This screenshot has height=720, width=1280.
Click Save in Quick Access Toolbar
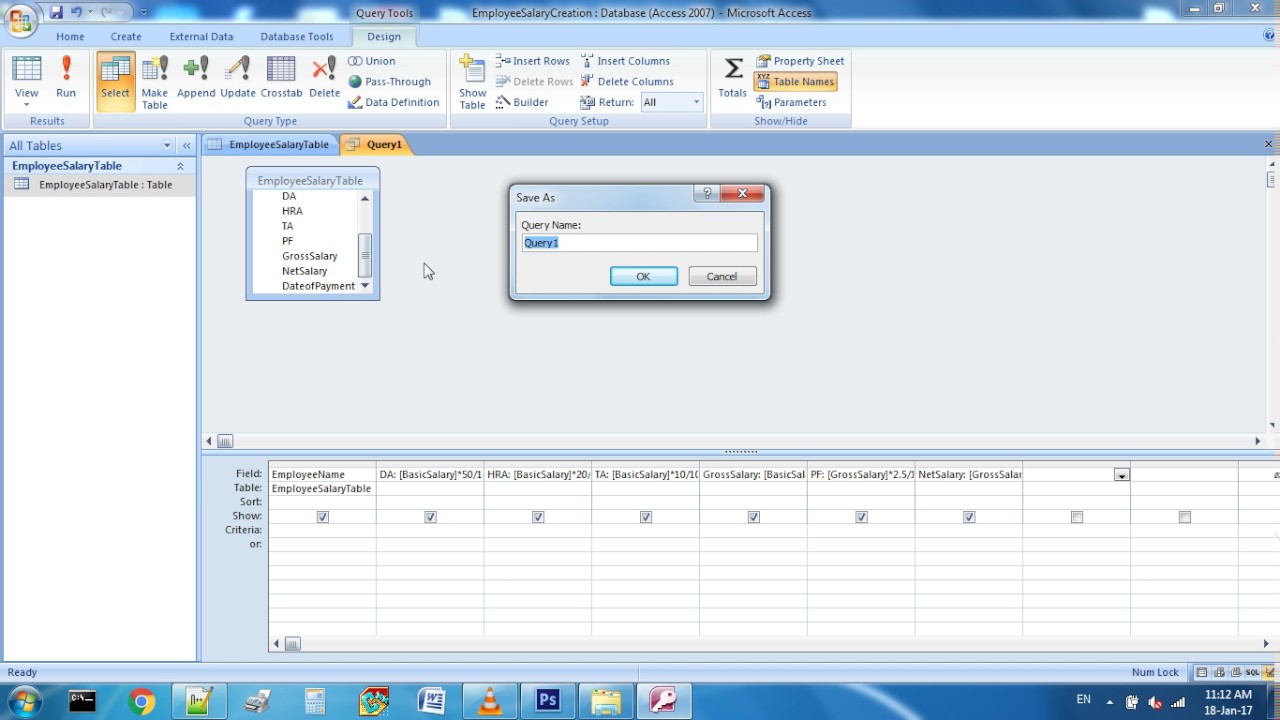(x=56, y=12)
